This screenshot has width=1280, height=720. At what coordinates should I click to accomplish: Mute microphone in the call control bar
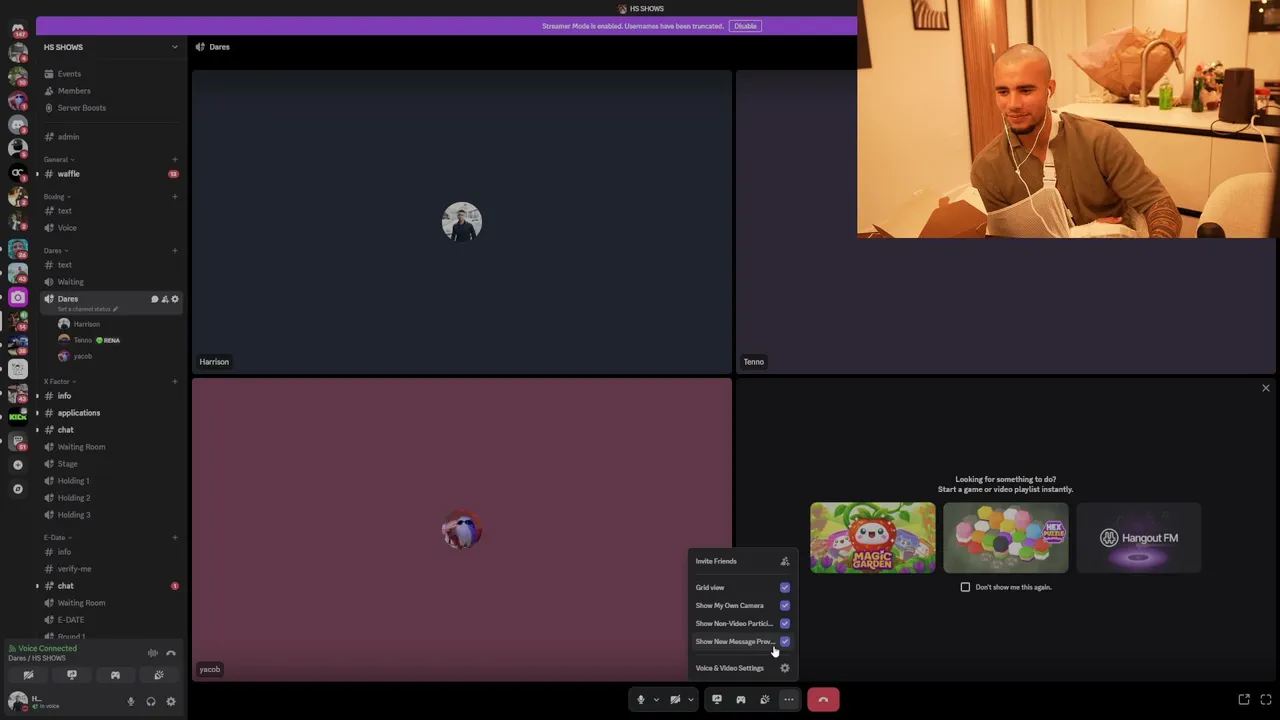(641, 700)
